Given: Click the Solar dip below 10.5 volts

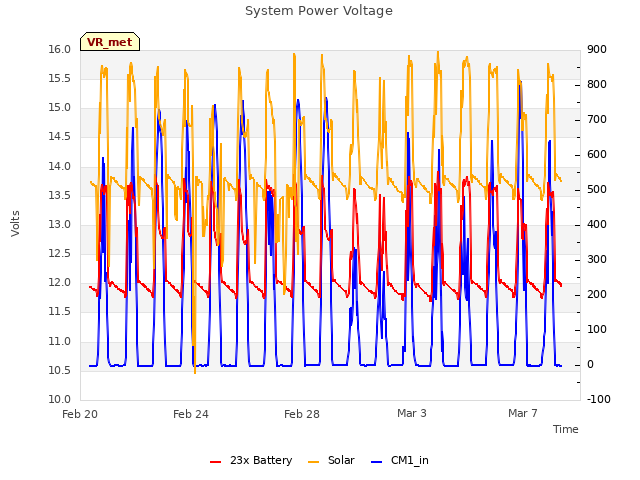Looking at the screenshot, I should click(195, 372).
